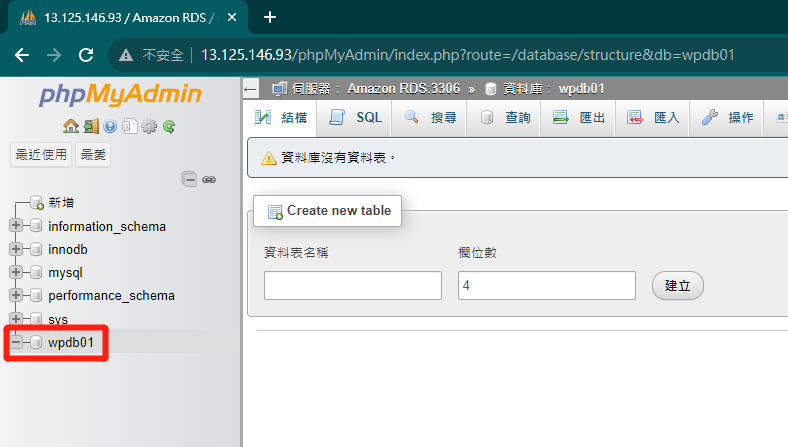This screenshot has width=788, height=447.
Task: Collapse wpdb01 database node
Action: [x=16, y=342]
